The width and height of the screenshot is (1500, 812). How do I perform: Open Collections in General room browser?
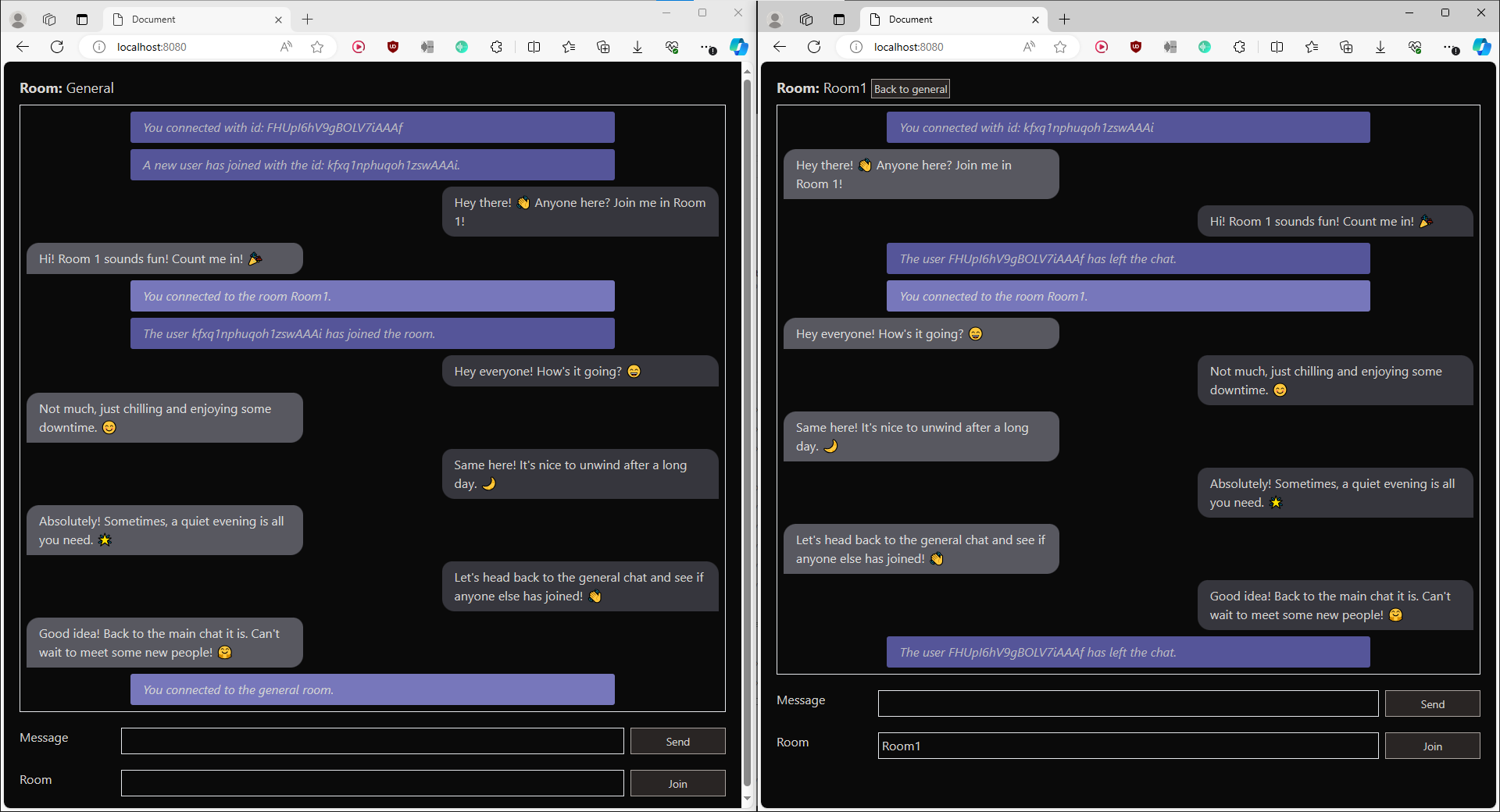pos(603,47)
